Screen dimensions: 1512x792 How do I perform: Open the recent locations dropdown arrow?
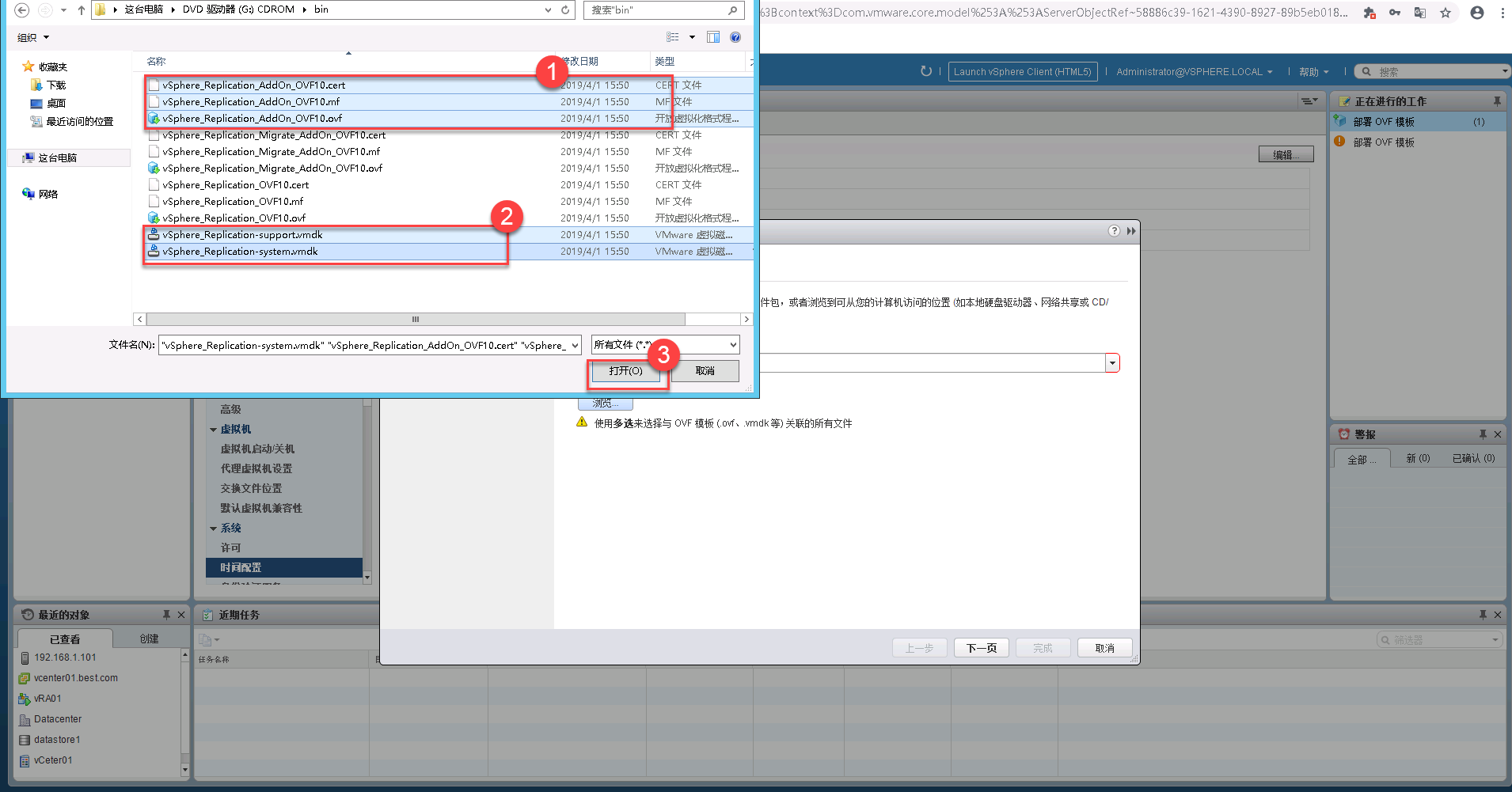coord(63,10)
